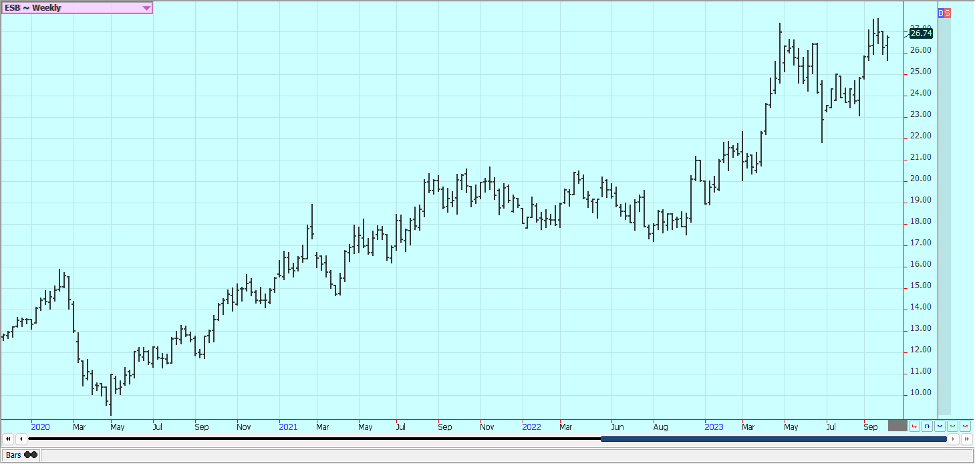The image size is (976, 464).
Task: Click the blue curve icon button
Action: pyautogui.click(x=940, y=426)
